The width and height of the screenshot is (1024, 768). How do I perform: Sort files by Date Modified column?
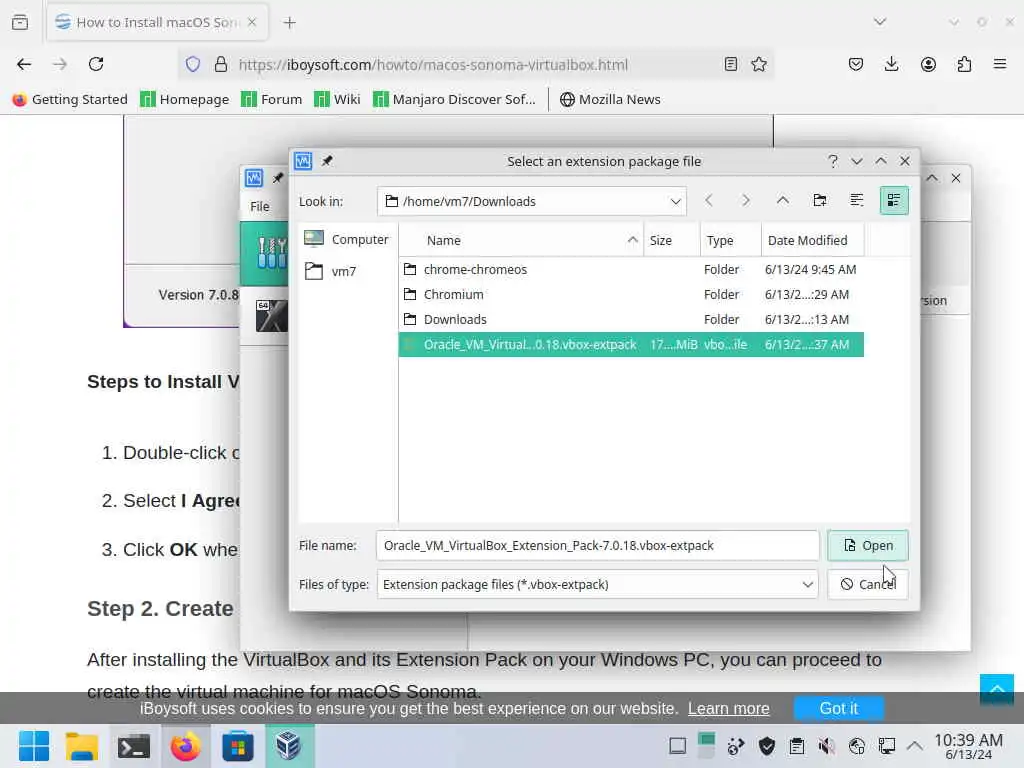(x=812, y=240)
